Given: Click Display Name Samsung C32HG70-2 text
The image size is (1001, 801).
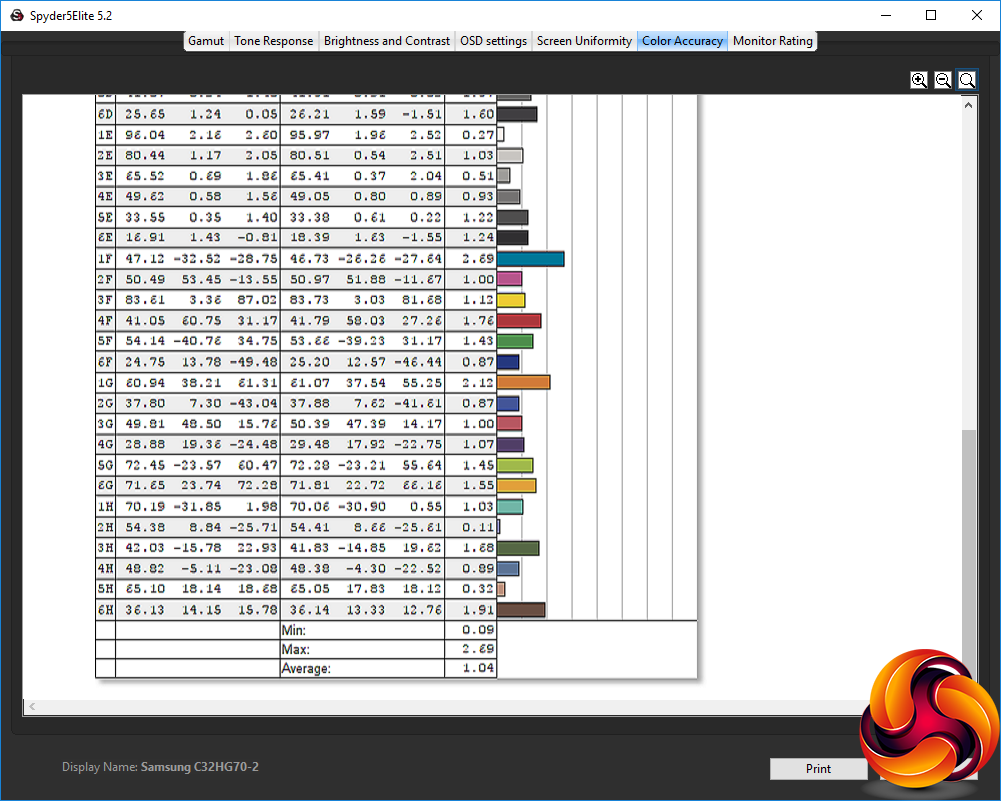Looking at the screenshot, I should point(160,767).
